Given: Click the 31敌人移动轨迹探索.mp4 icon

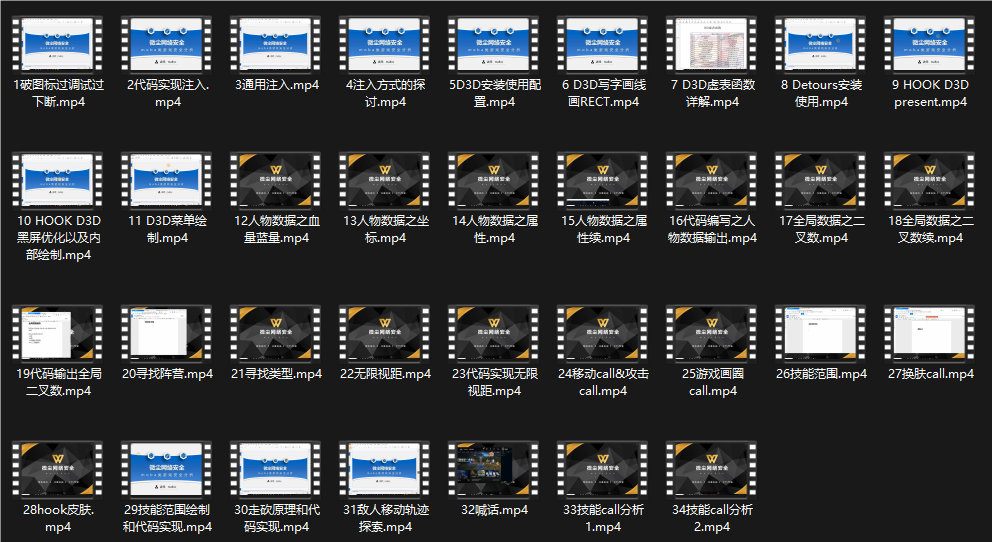Looking at the screenshot, I should (385, 469).
